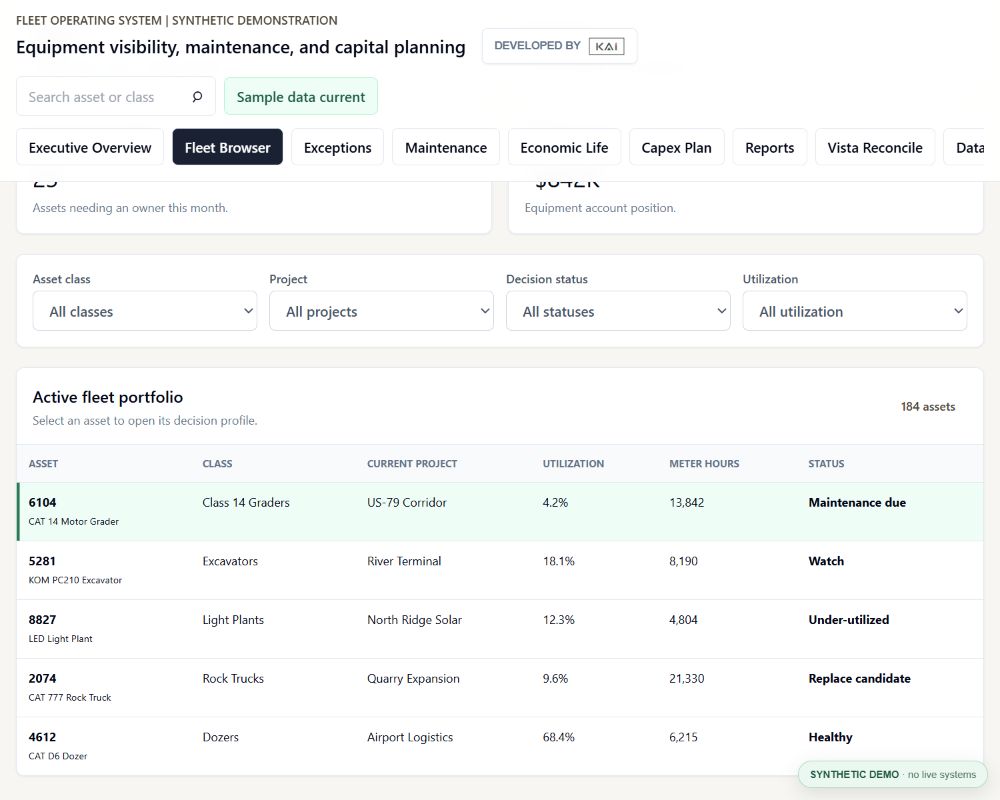The image size is (1000, 800).
Task: Click the 4.2% utilization value
Action: coord(555,503)
